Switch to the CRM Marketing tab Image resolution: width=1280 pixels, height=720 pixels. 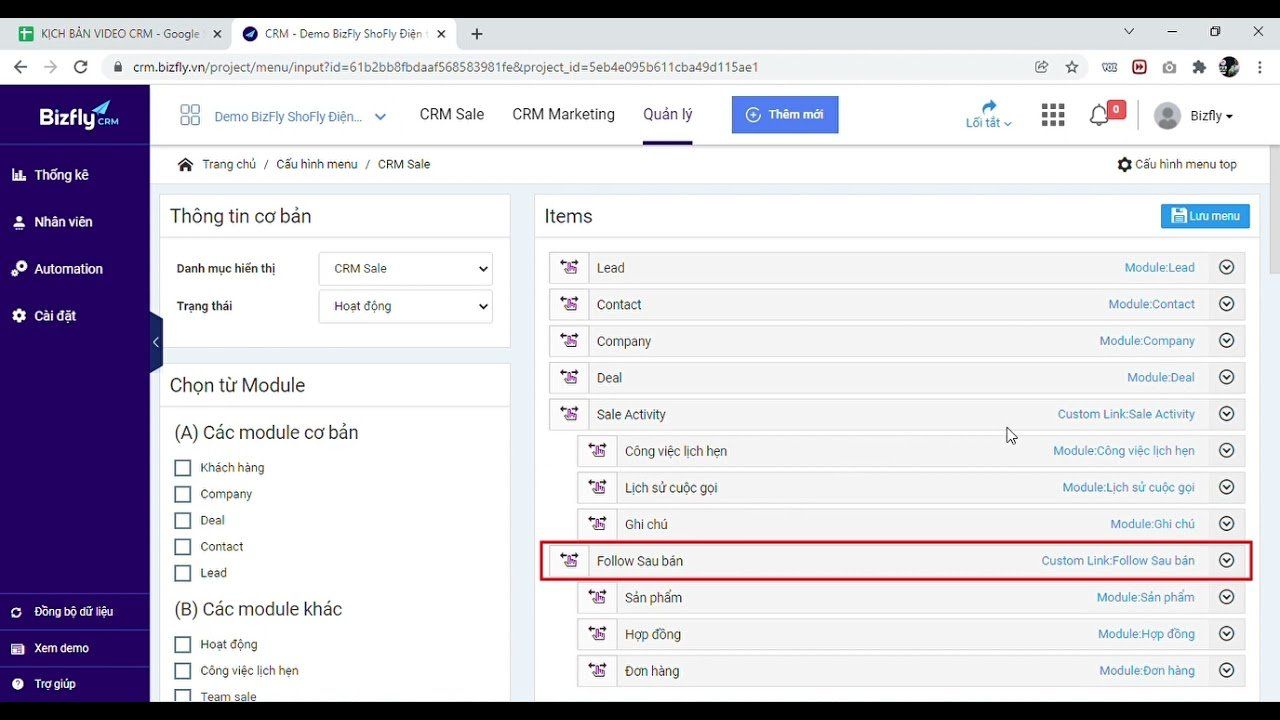tap(563, 115)
